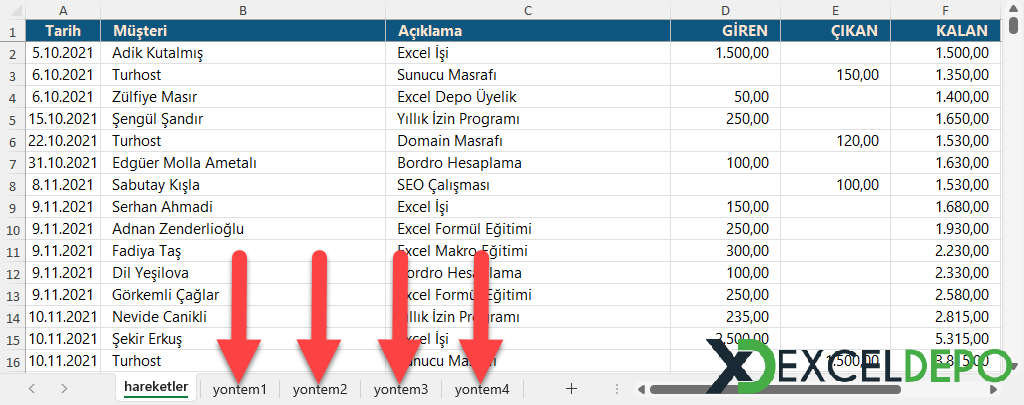Image resolution: width=1024 pixels, height=405 pixels.
Task: Select column B header
Action: click(244, 10)
